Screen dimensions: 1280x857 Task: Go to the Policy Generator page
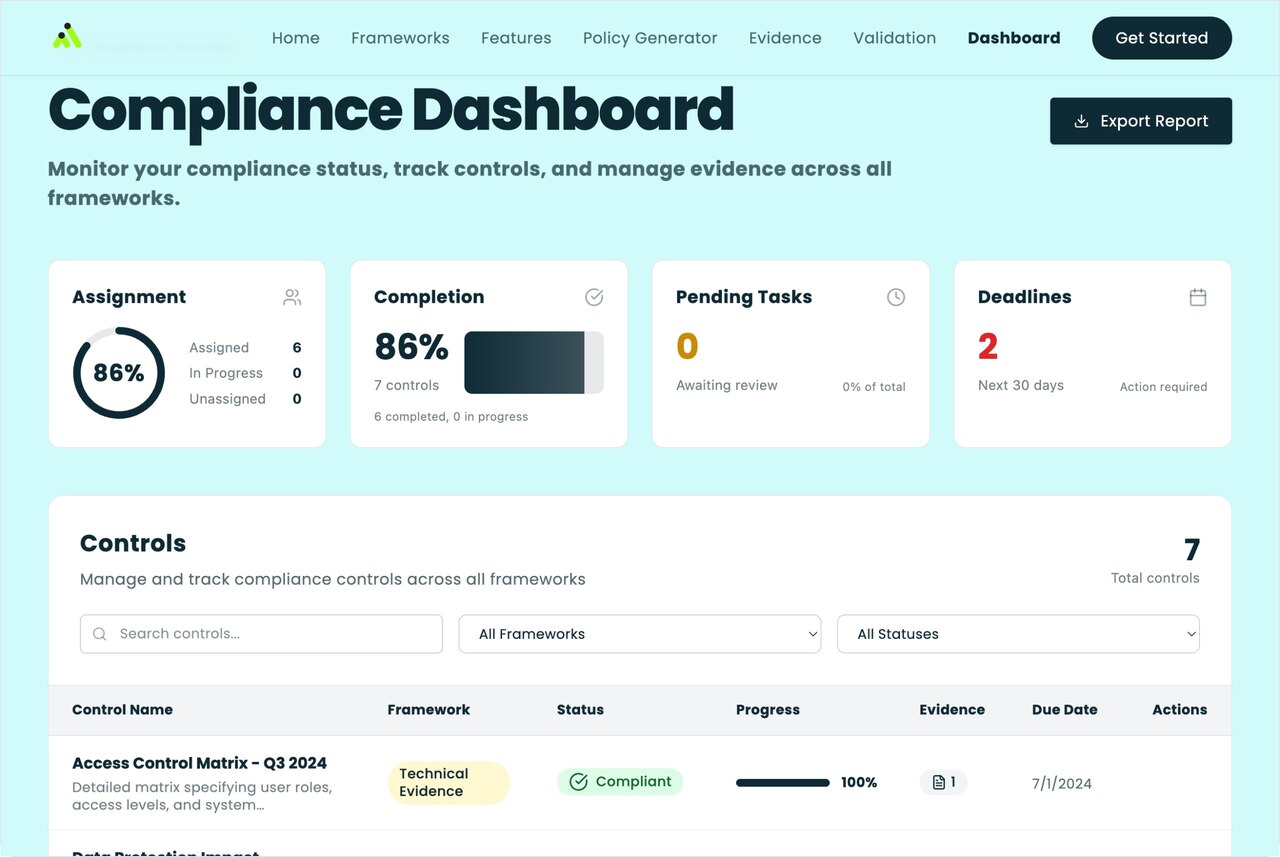click(650, 38)
